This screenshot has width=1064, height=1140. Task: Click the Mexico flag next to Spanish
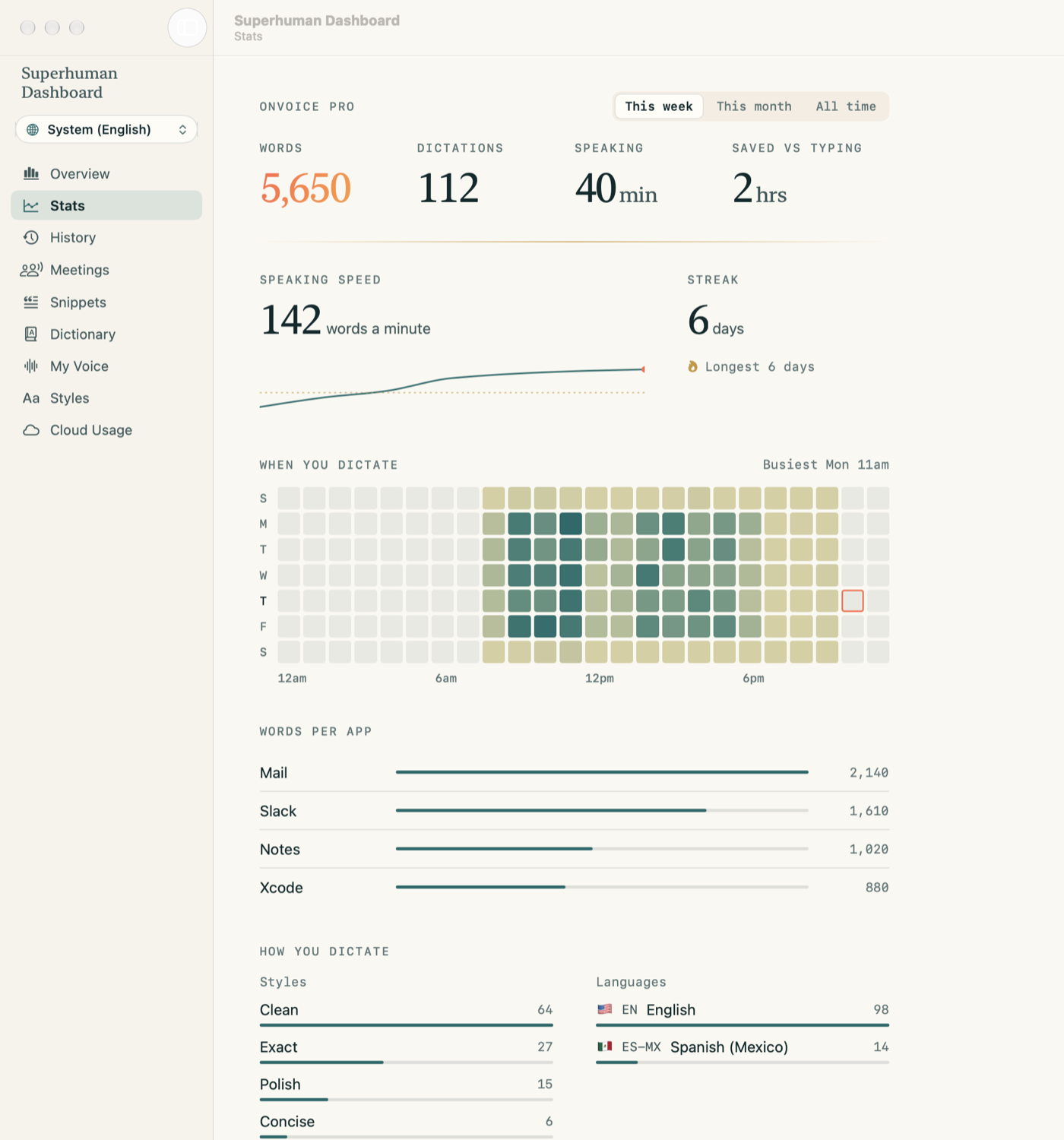click(x=605, y=1047)
